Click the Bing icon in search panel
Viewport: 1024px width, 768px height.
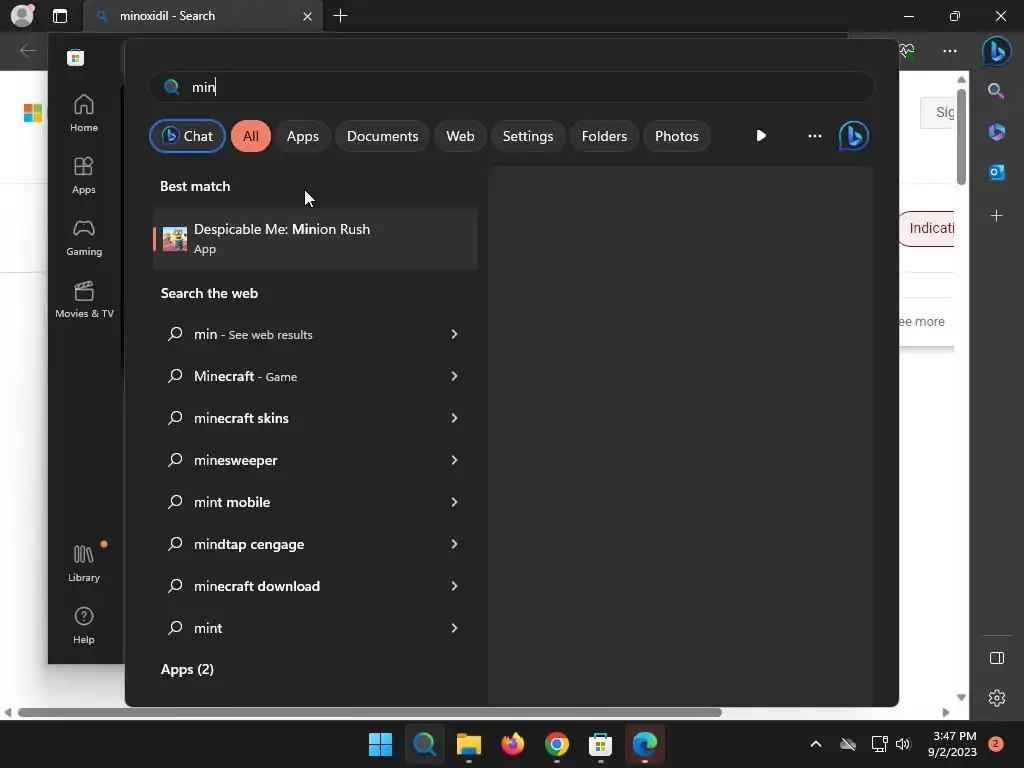853,136
